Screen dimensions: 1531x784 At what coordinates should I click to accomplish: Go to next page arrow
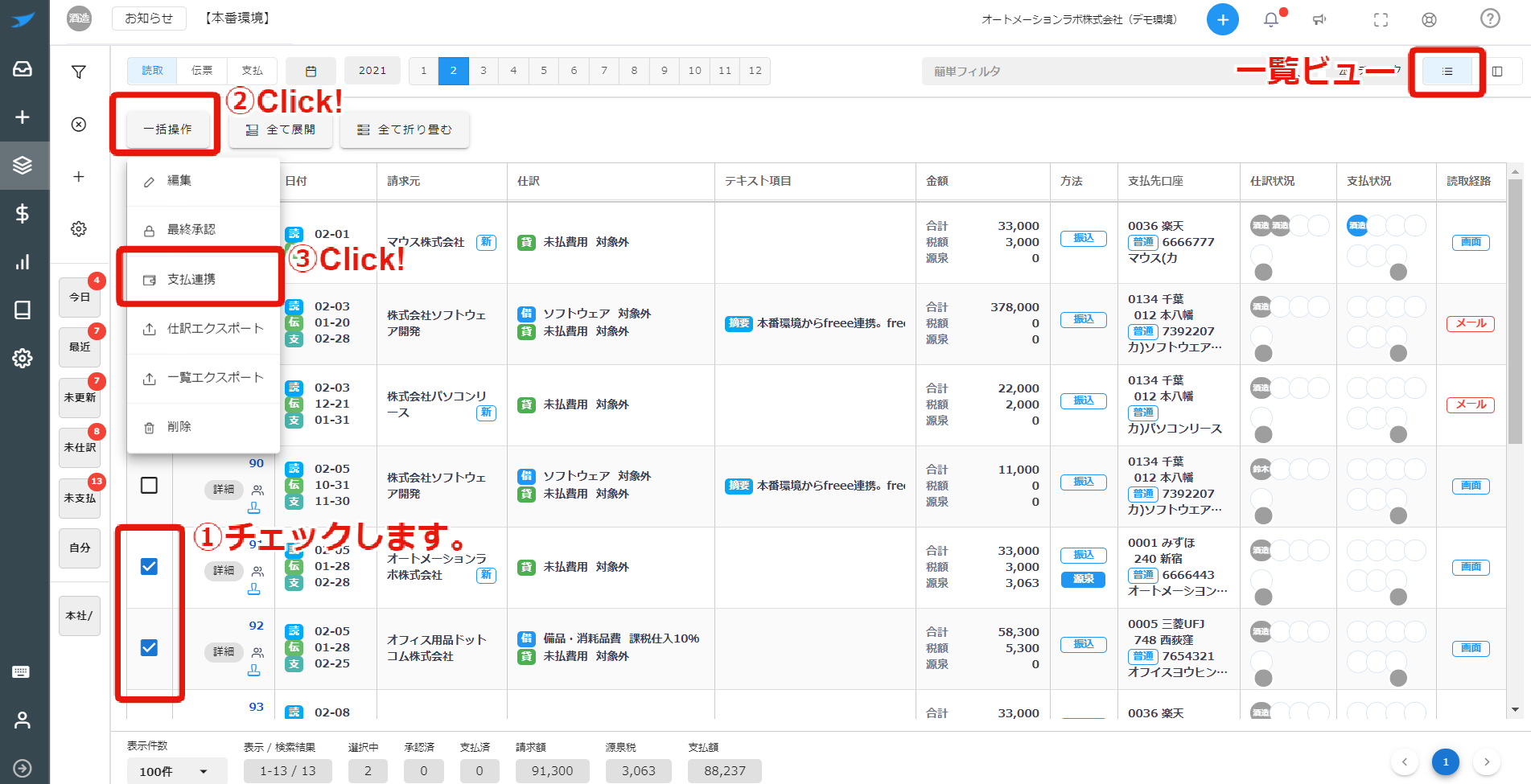1487,761
